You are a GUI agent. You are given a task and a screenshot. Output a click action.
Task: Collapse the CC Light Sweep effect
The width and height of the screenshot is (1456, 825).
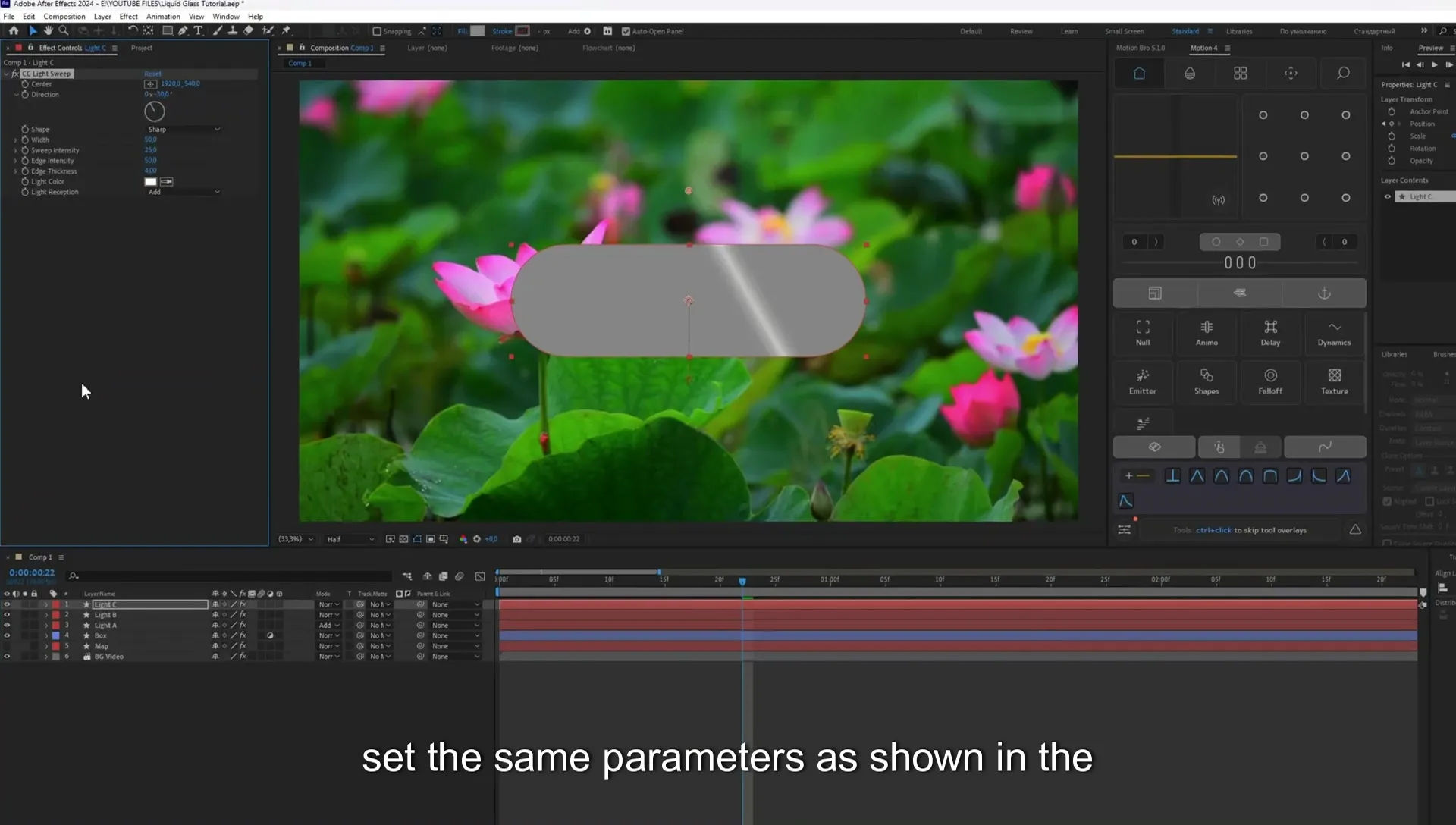7,74
